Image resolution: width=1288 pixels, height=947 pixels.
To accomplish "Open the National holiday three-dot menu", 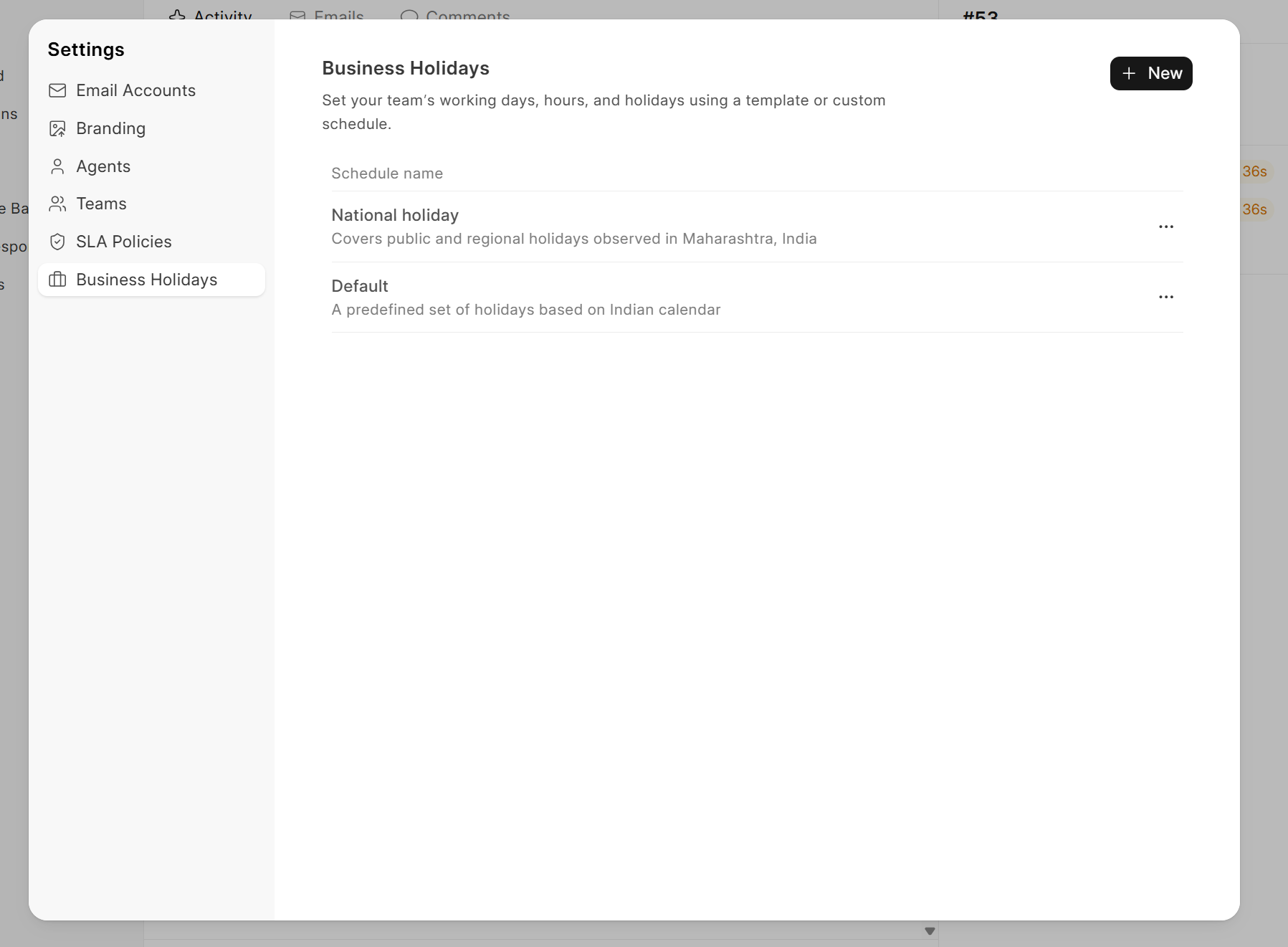I will coord(1165,227).
